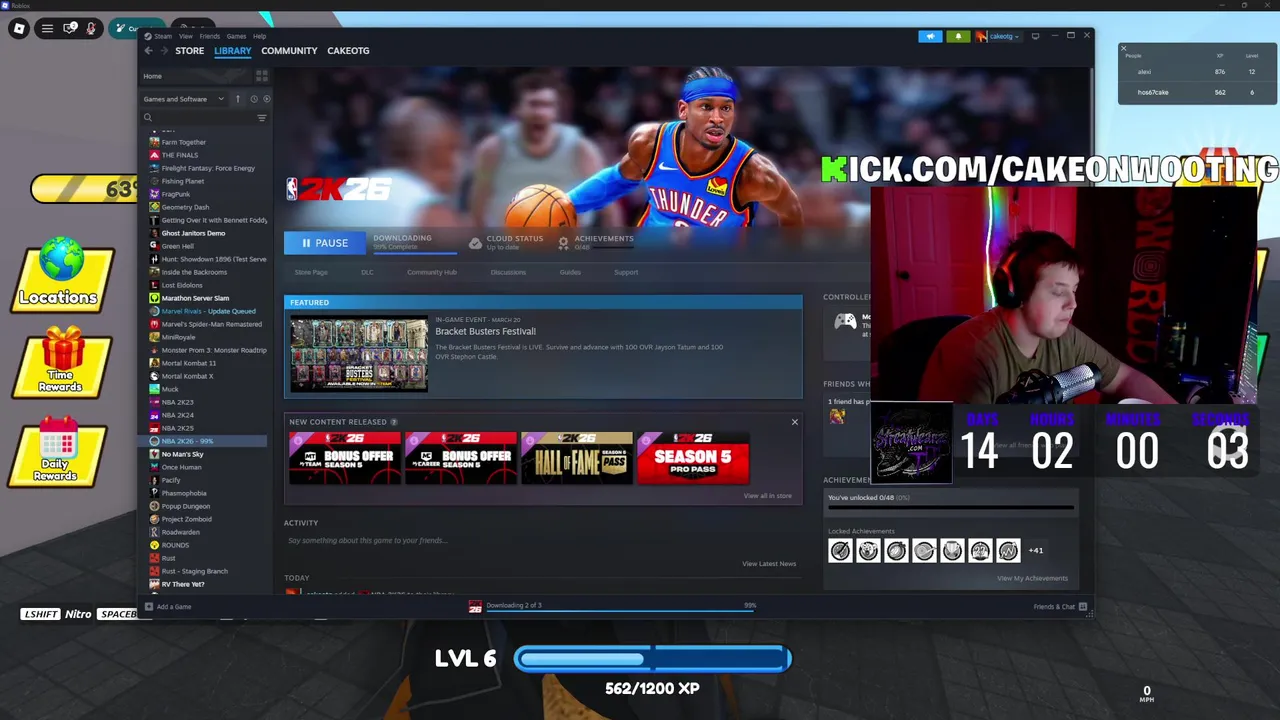Close the New Content Released panel
Screen dimensions: 1280x720
click(795, 422)
